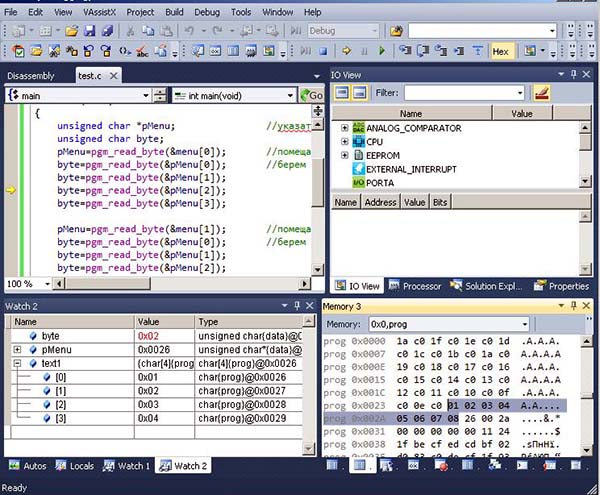600x495 pixels.
Task: Open the Memory type dropdown showing 0x0,prog
Action: pos(523,324)
